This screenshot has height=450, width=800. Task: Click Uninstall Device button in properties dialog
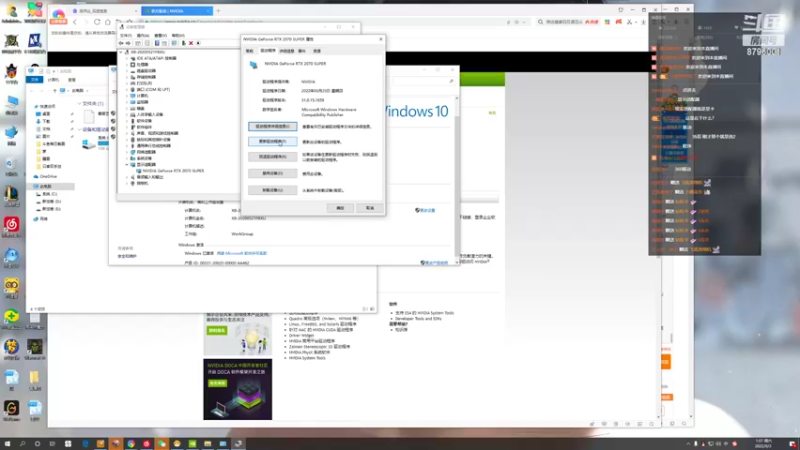click(x=272, y=190)
